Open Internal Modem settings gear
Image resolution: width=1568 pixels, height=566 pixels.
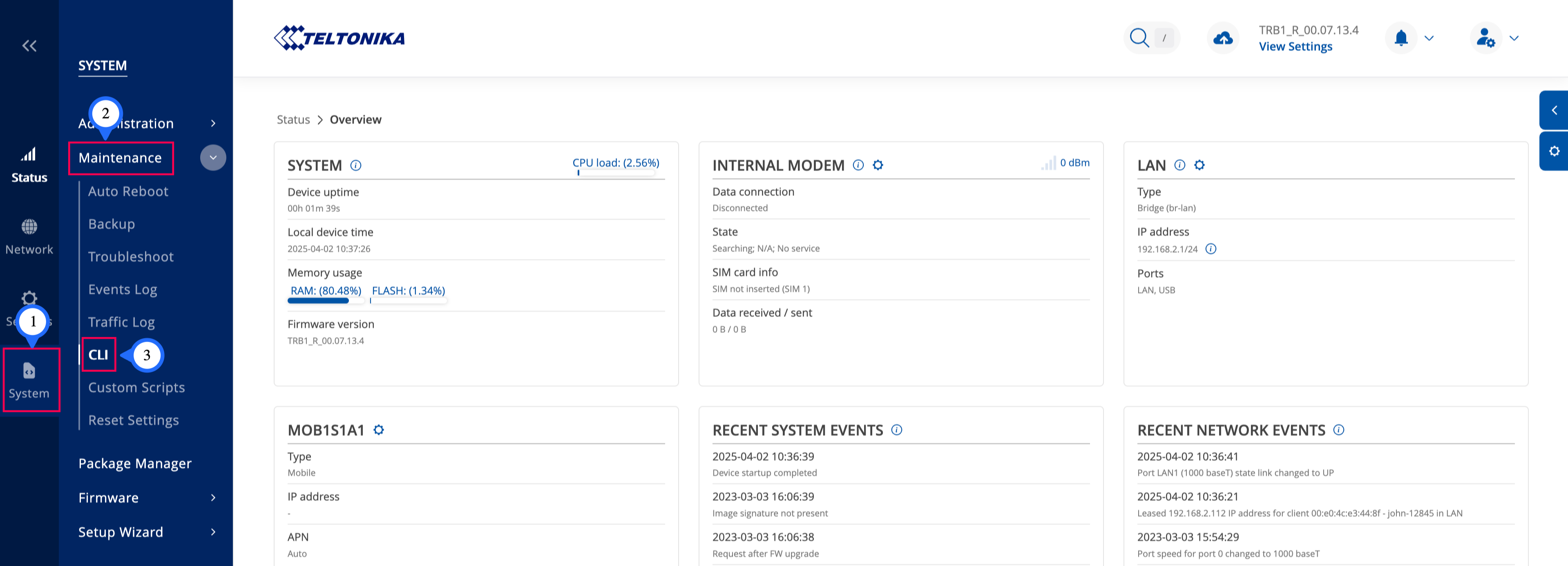[x=878, y=165]
